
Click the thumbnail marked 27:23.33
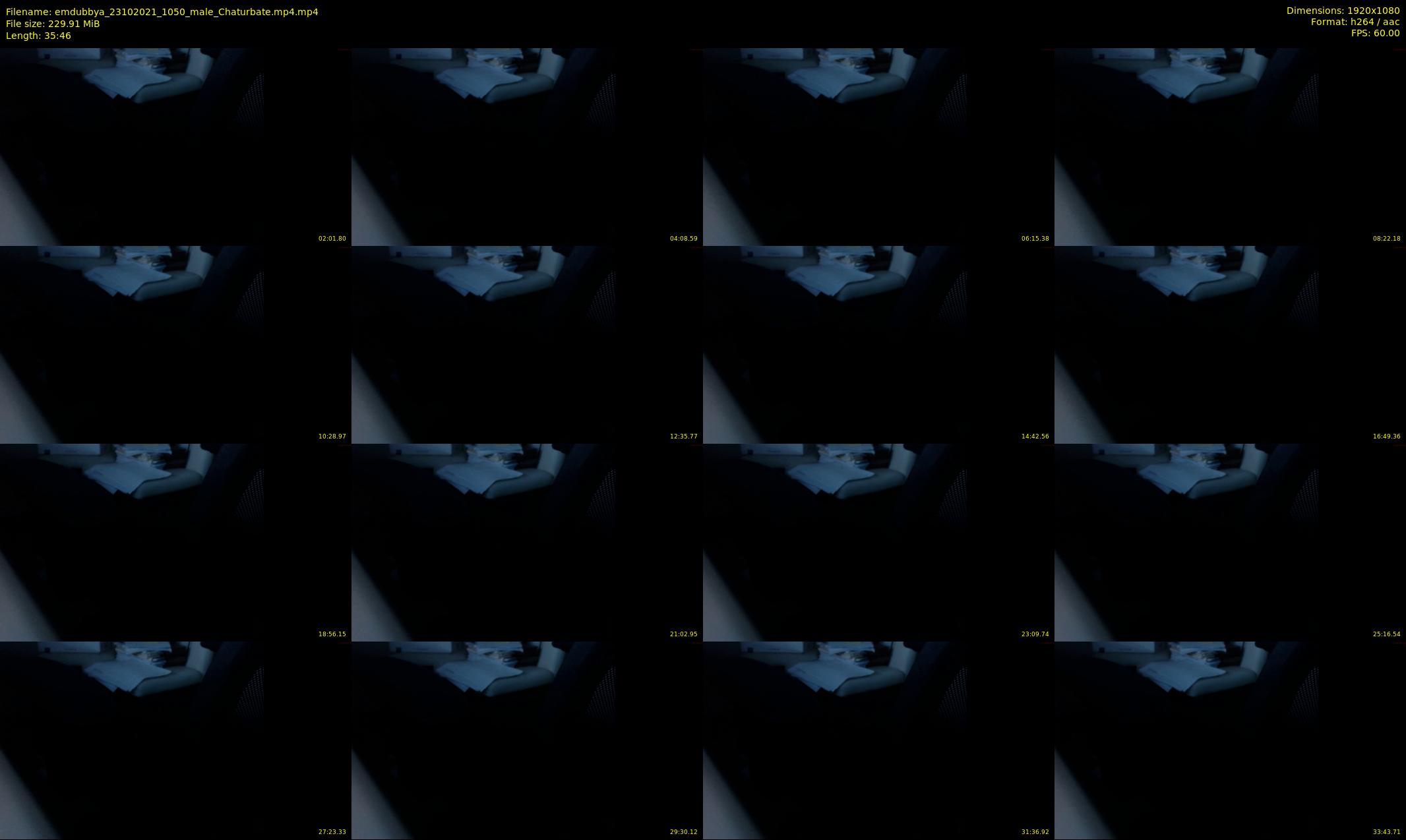tap(175, 740)
